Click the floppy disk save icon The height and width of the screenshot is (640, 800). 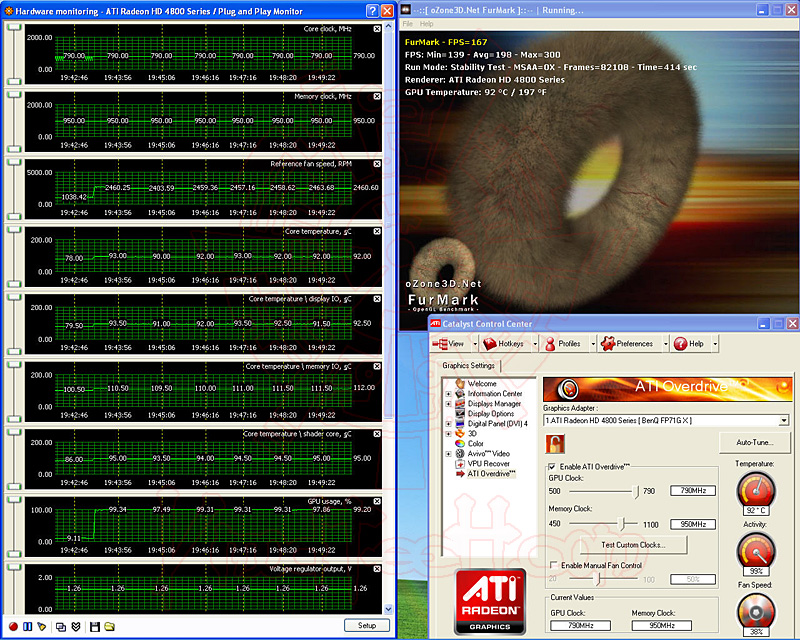click(95, 626)
